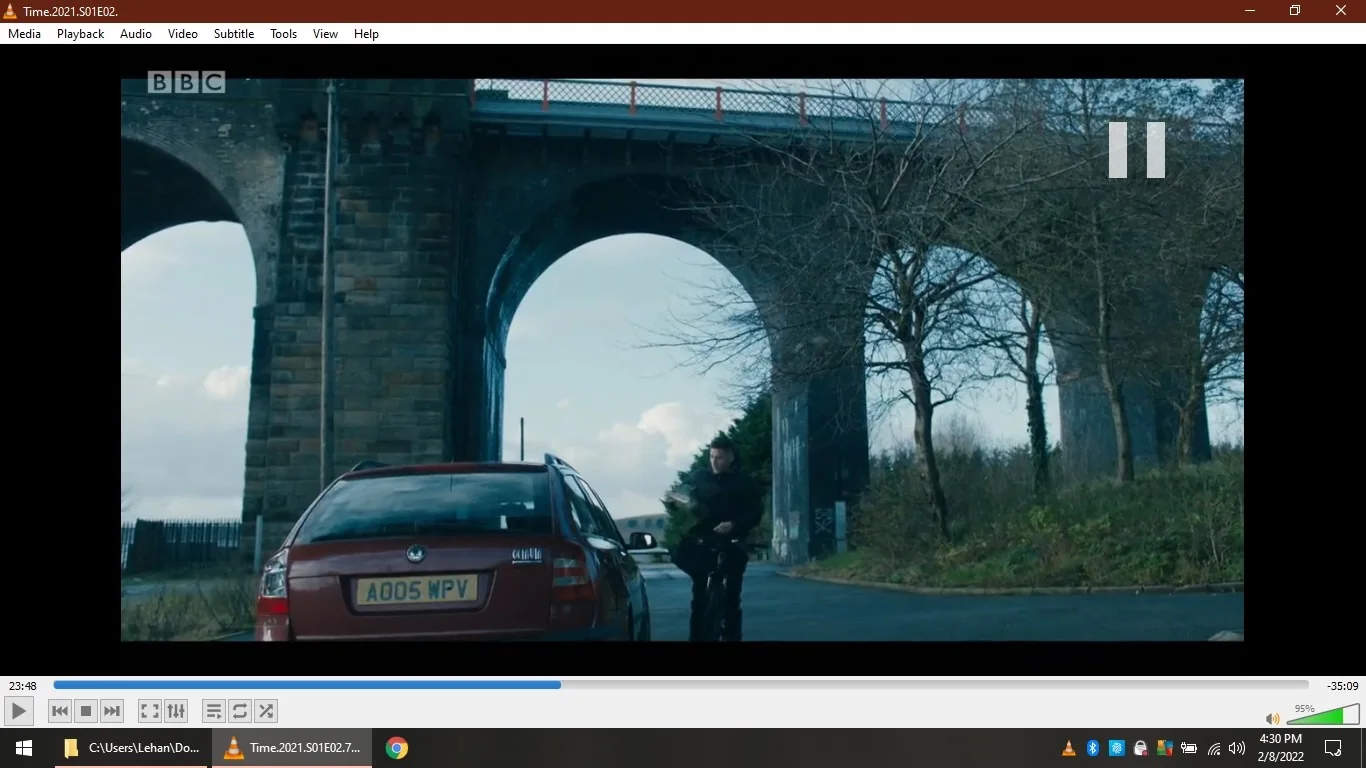The height and width of the screenshot is (768, 1366).
Task: Jump to the previous media track
Action: (x=60, y=711)
